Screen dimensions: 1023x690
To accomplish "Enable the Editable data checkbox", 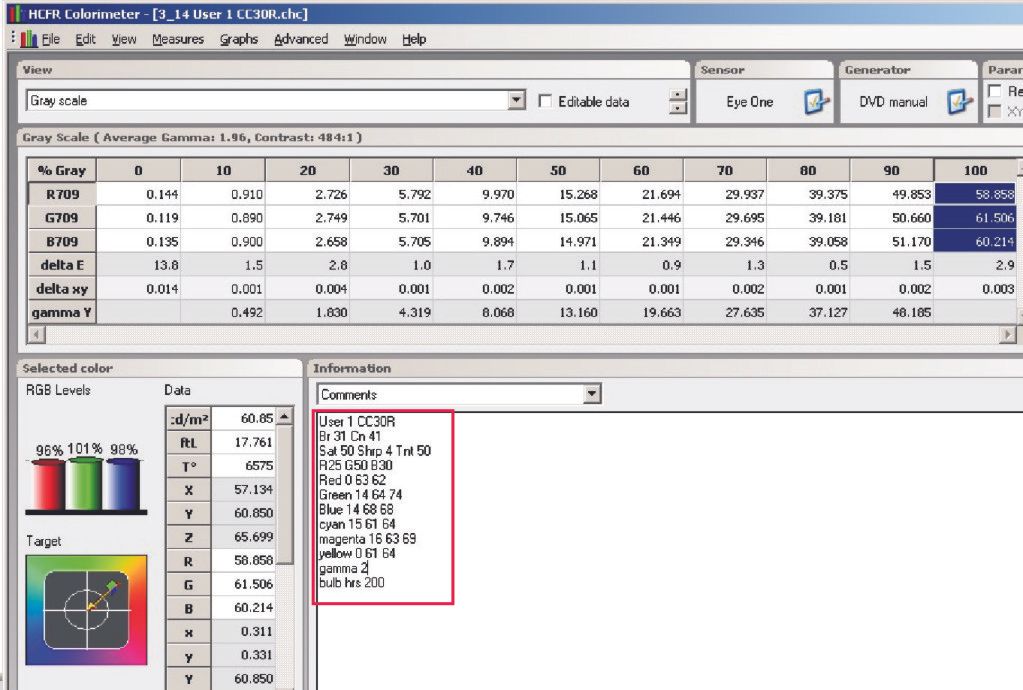I will [x=545, y=101].
